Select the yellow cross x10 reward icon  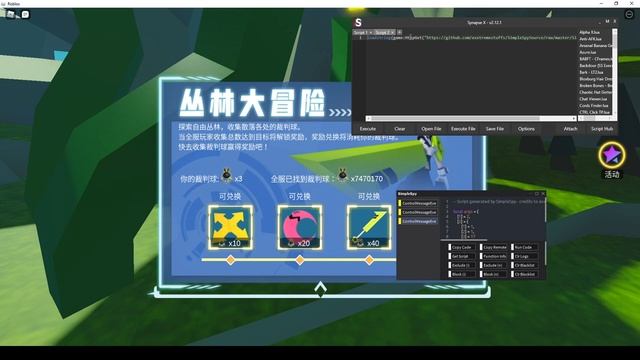[230, 227]
